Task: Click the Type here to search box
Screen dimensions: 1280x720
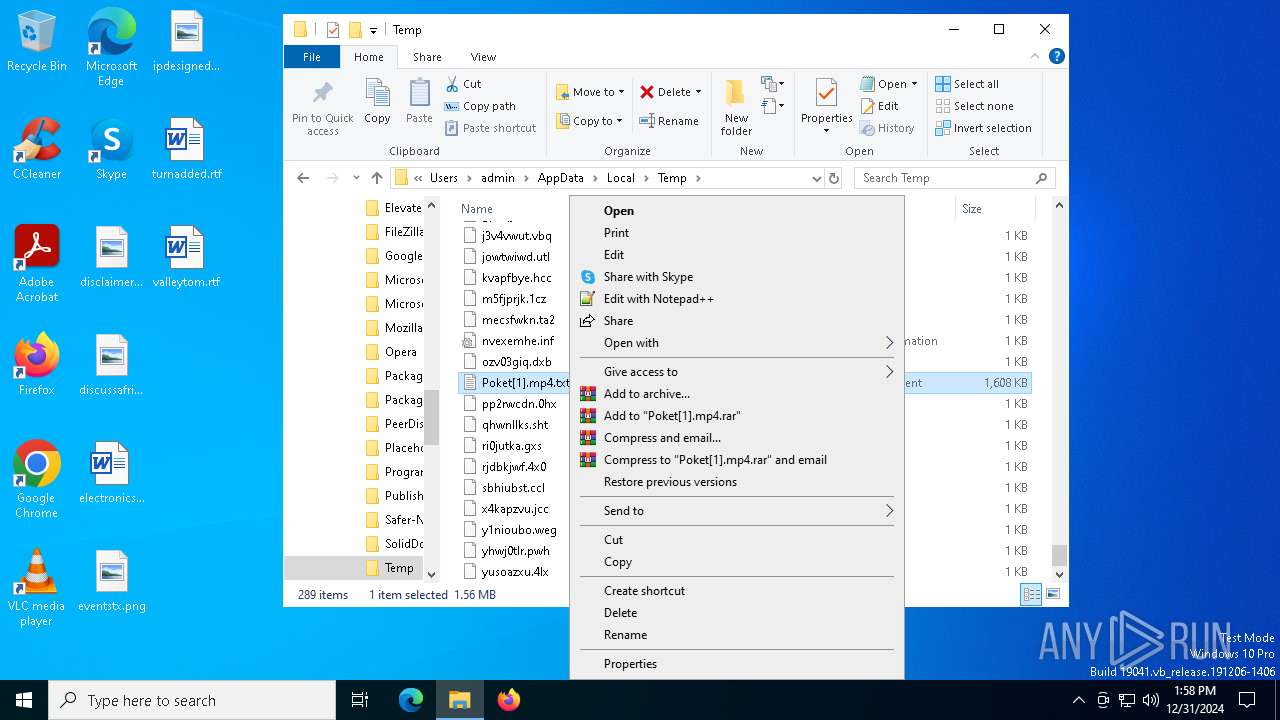Action: [x=192, y=700]
